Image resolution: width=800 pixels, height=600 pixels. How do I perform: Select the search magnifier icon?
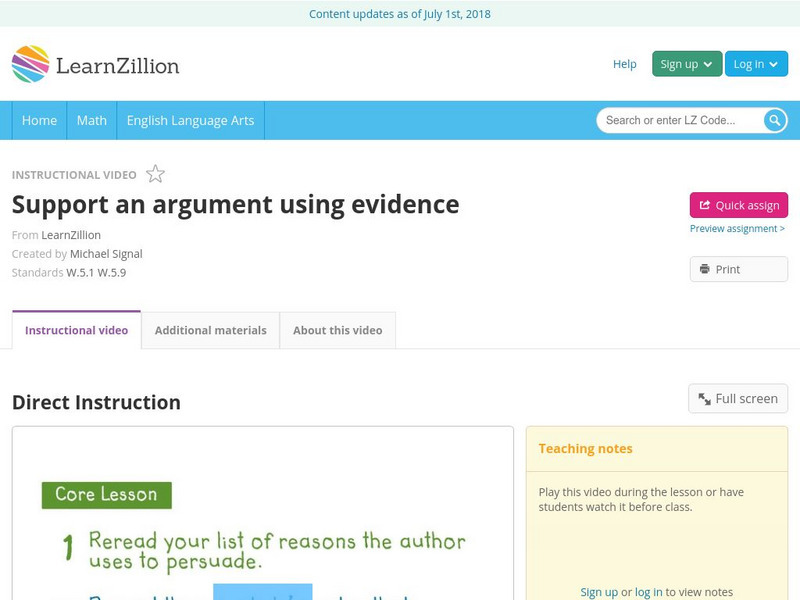point(773,120)
